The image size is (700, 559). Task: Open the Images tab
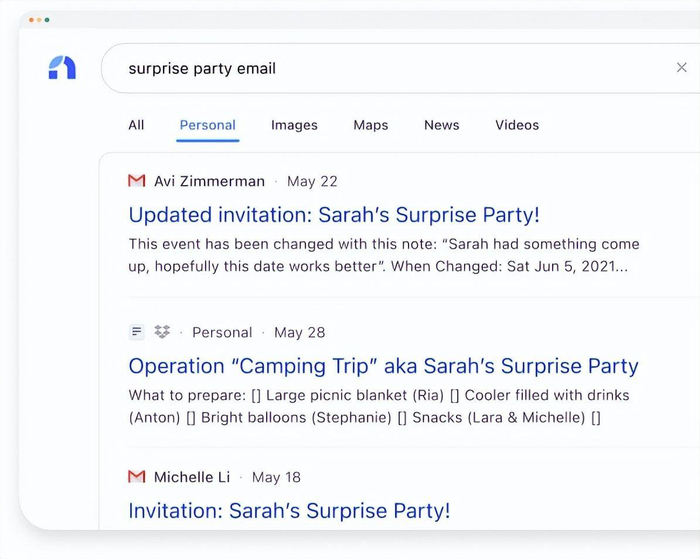point(294,125)
